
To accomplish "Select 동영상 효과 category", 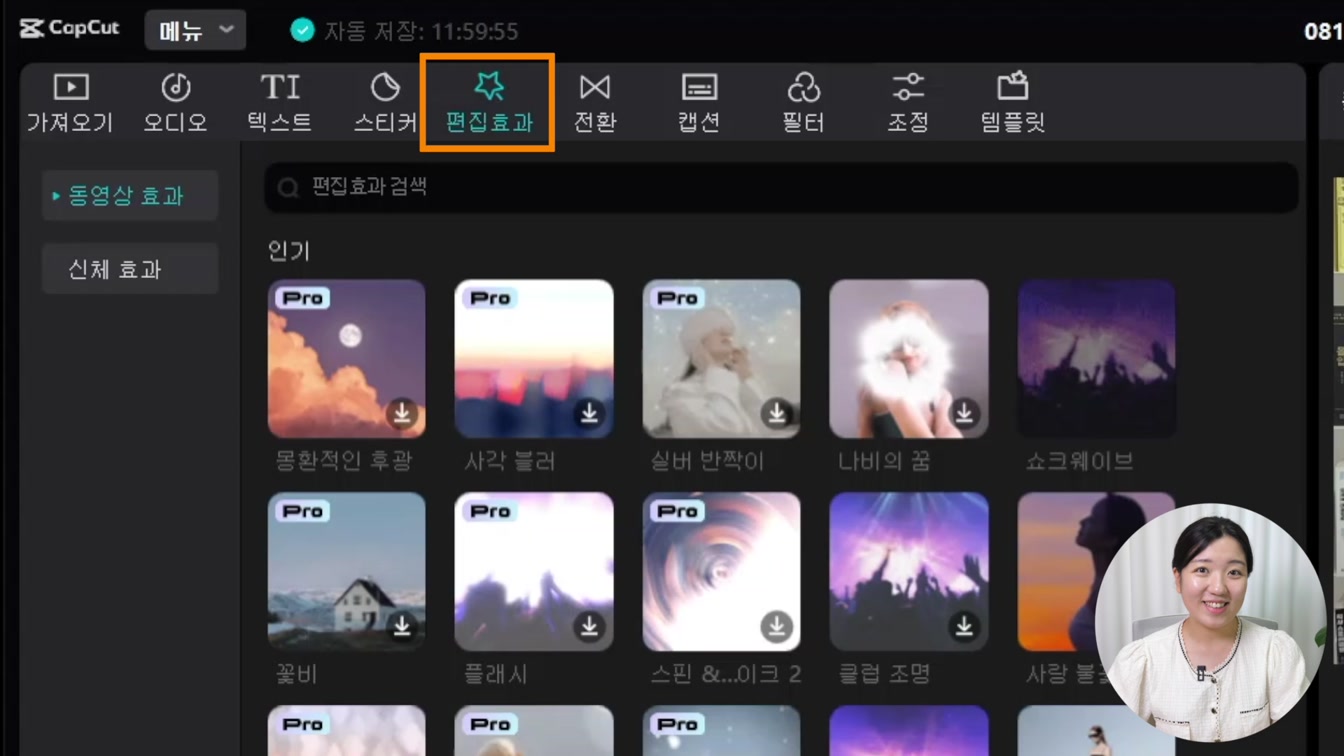I will [x=129, y=196].
